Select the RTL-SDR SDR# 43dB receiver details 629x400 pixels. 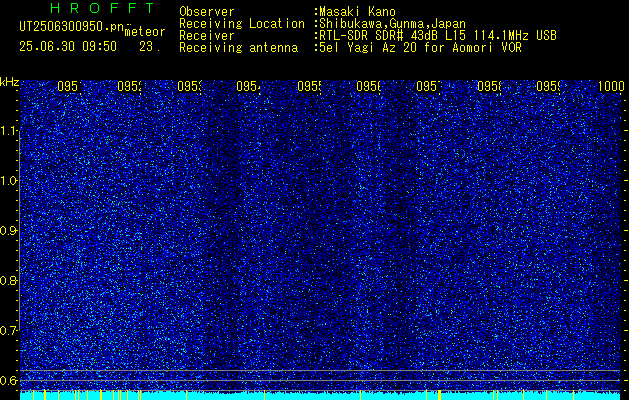438,36
